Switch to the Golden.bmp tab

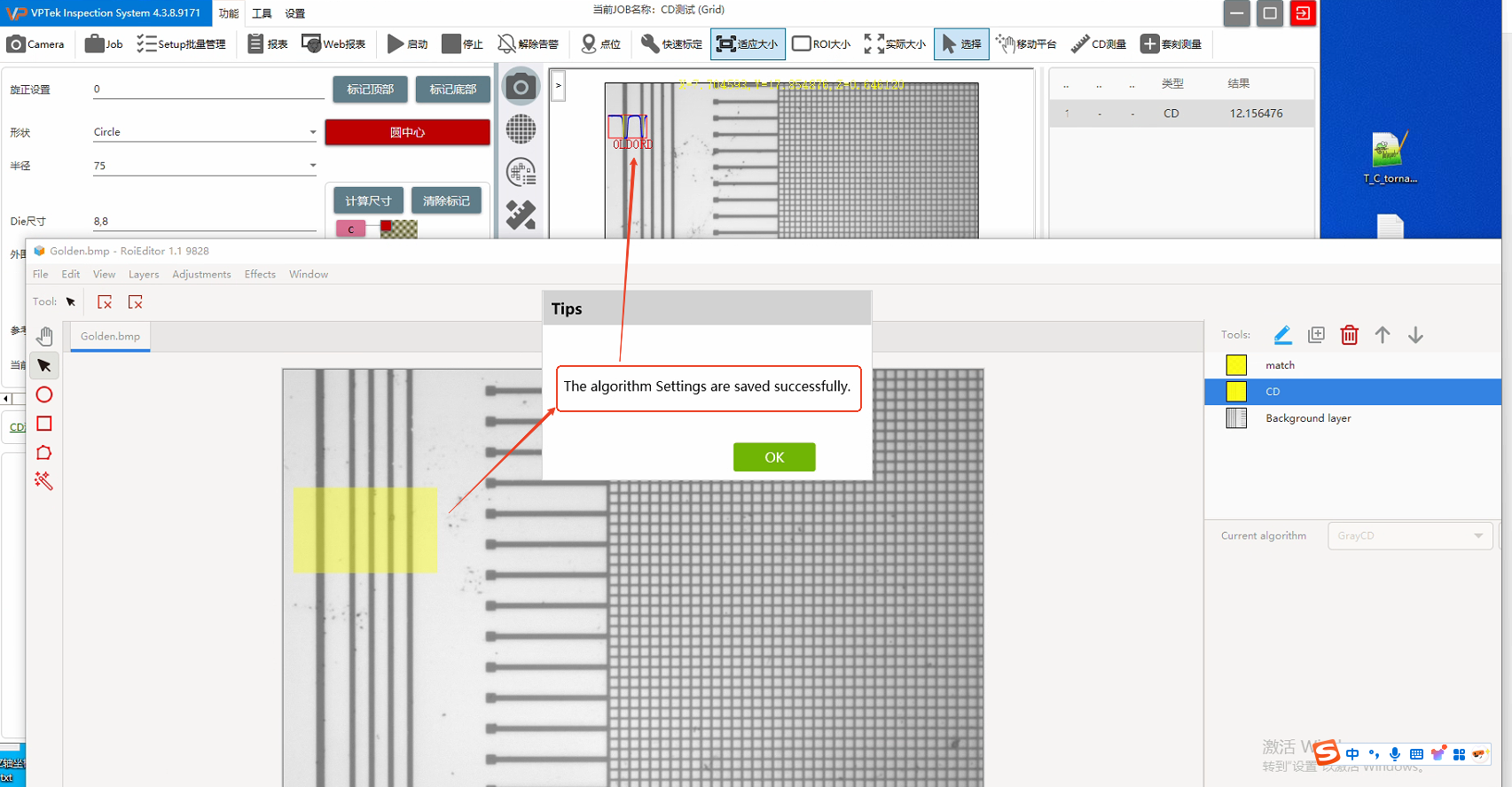point(110,337)
